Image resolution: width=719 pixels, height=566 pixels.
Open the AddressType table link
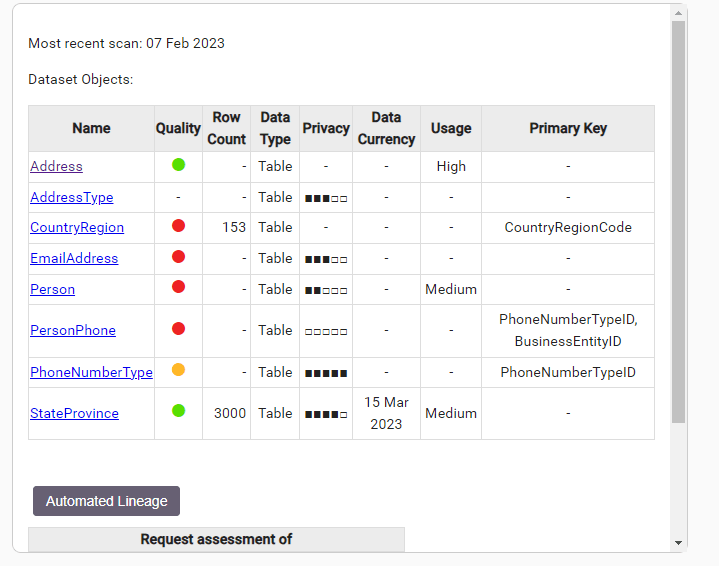(x=72, y=198)
